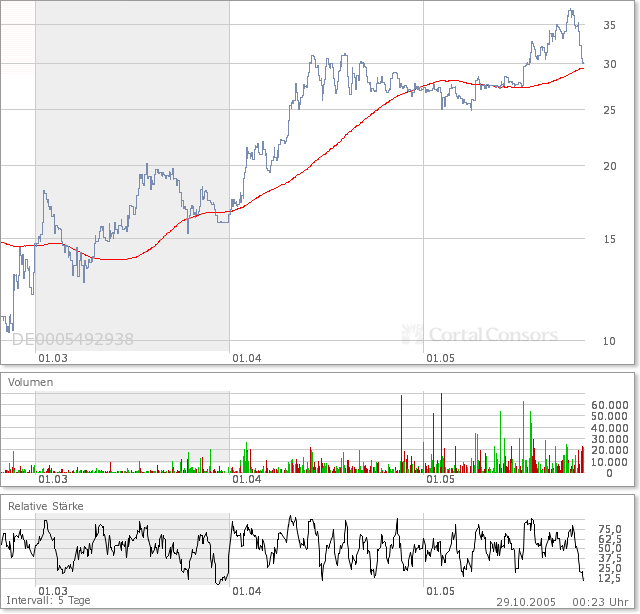Click the red moving average line's right end
The width and height of the screenshot is (640, 614).
click(x=583, y=67)
